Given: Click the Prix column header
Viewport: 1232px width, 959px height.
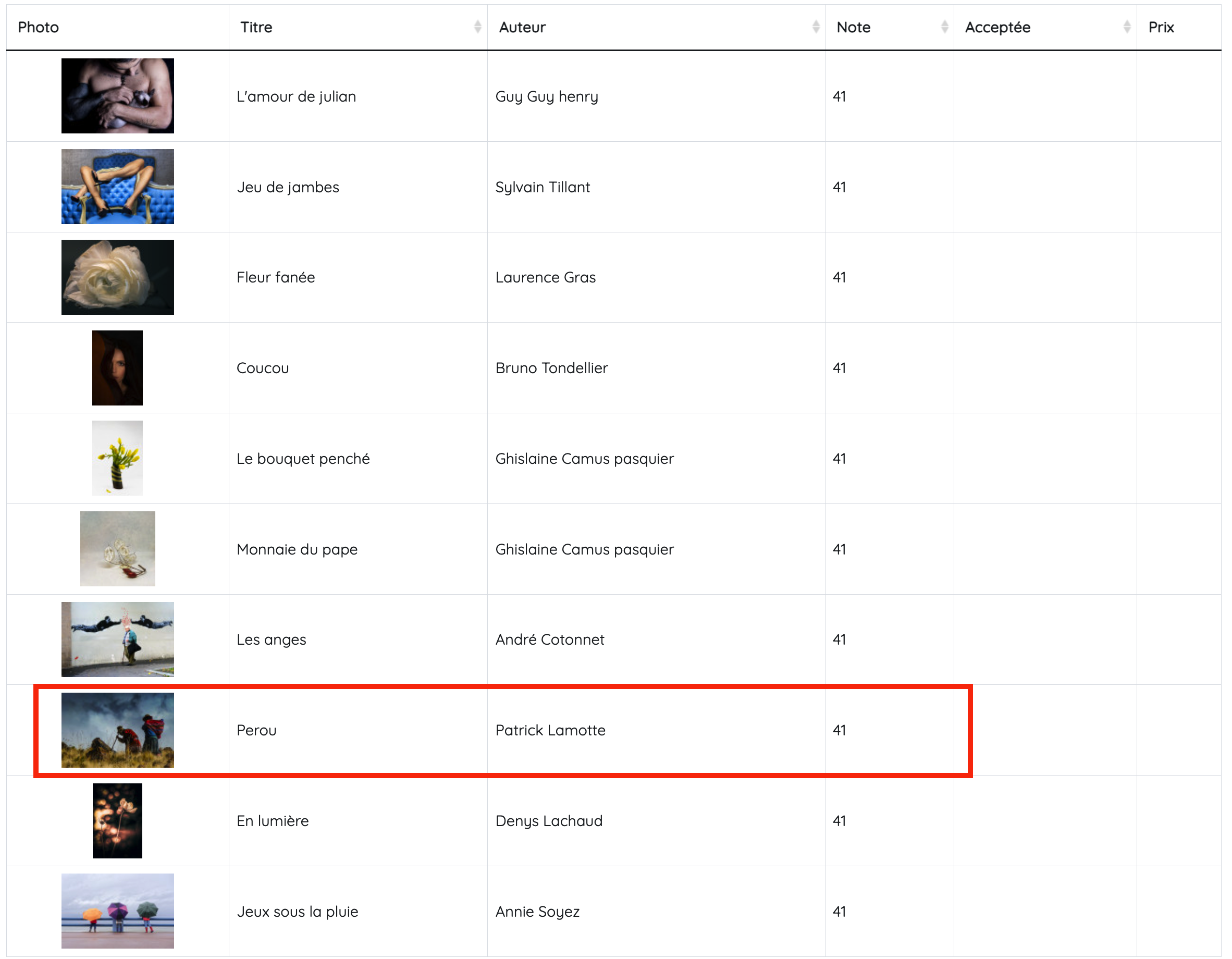Looking at the screenshot, I should click(x=1161, y=27).
